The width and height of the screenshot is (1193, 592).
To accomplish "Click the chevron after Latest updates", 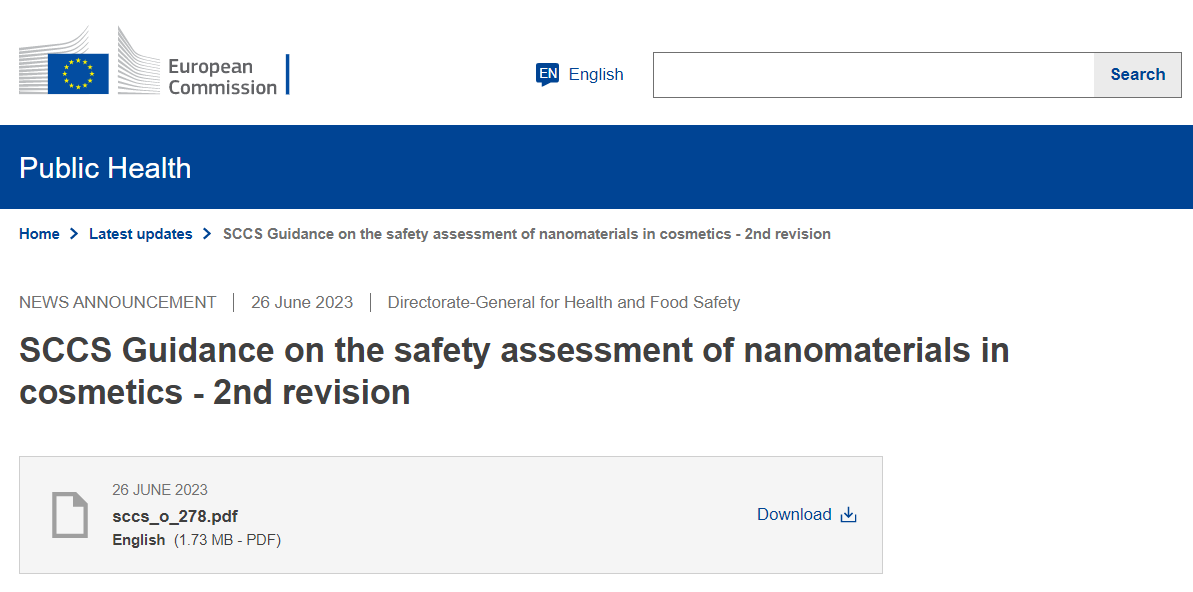I will click(207, 234).
